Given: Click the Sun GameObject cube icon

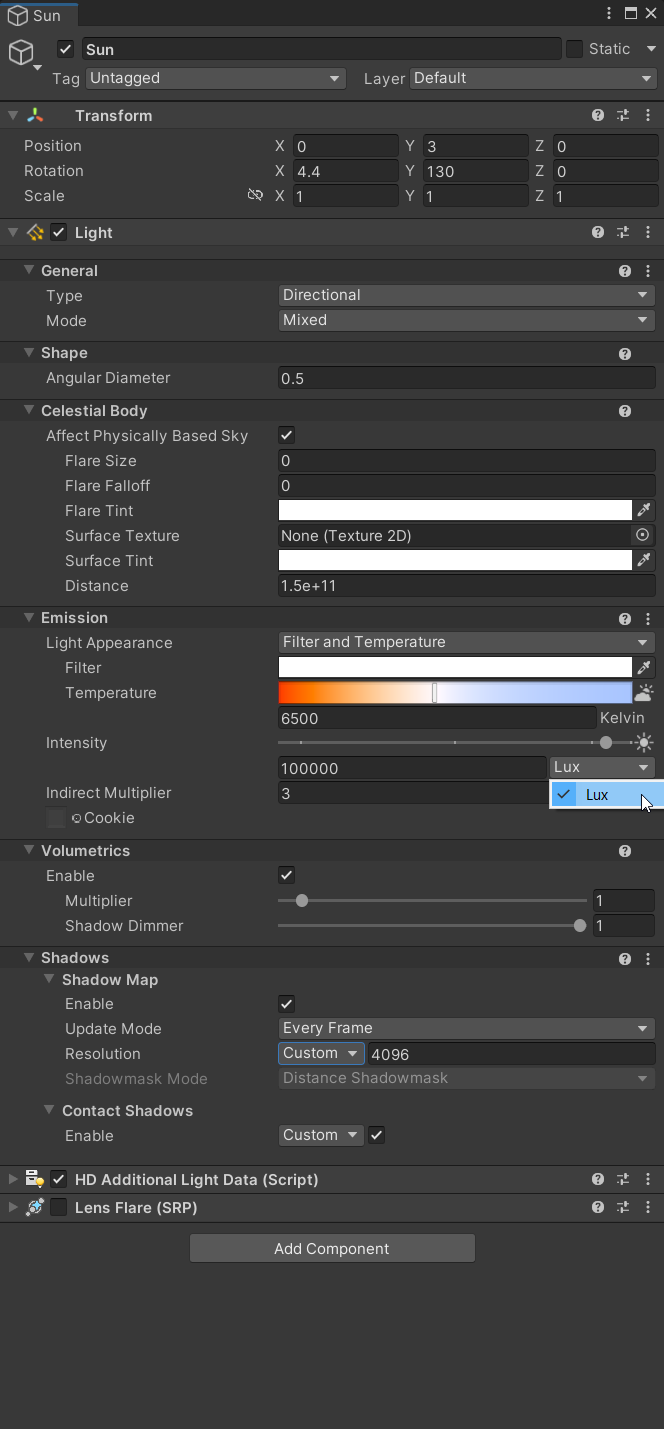Looking at the screenshot, I should [x=21, y=52].
